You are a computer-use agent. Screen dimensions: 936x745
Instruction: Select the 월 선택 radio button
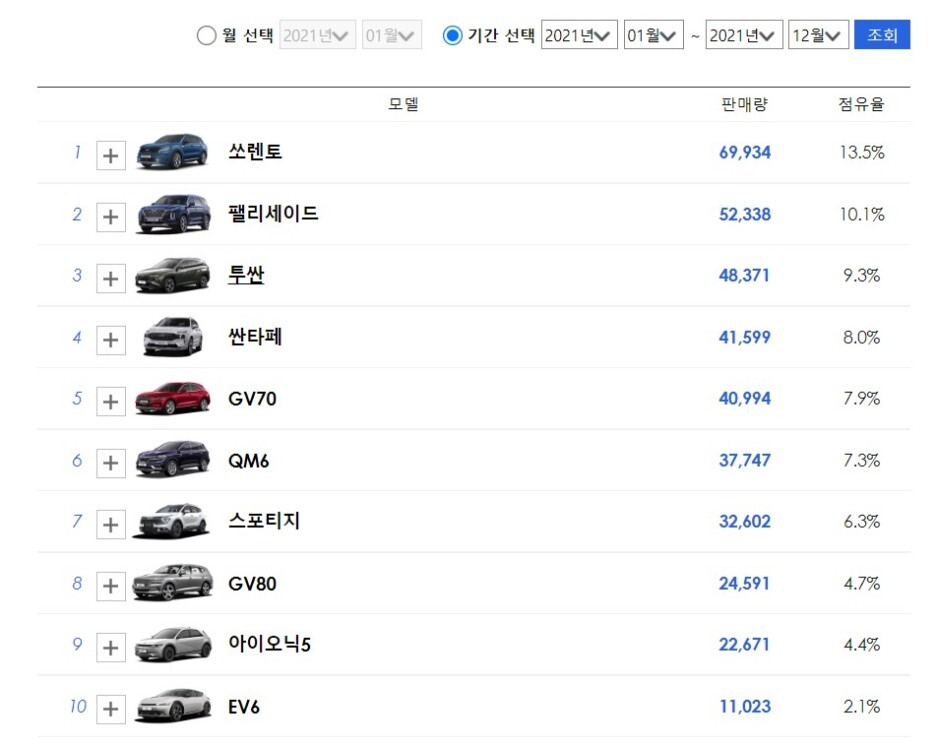coord(206,35)
